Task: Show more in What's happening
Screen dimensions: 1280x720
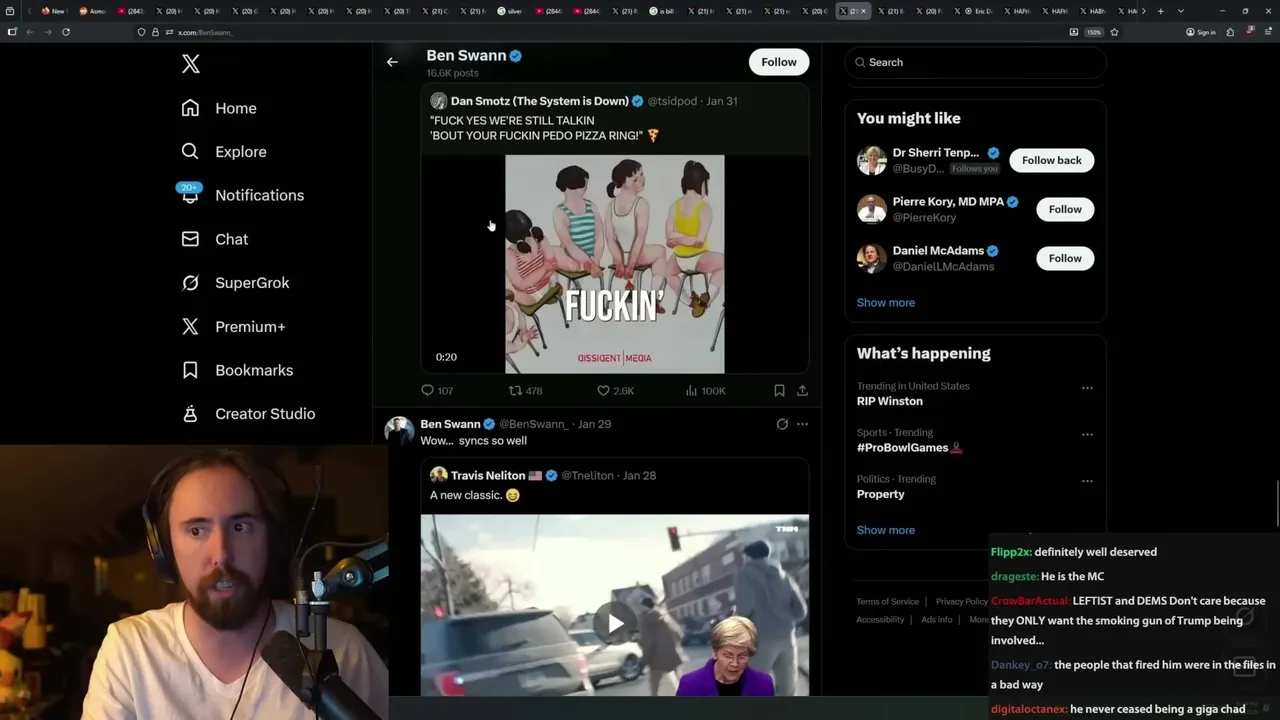Action: pos(886,530)
